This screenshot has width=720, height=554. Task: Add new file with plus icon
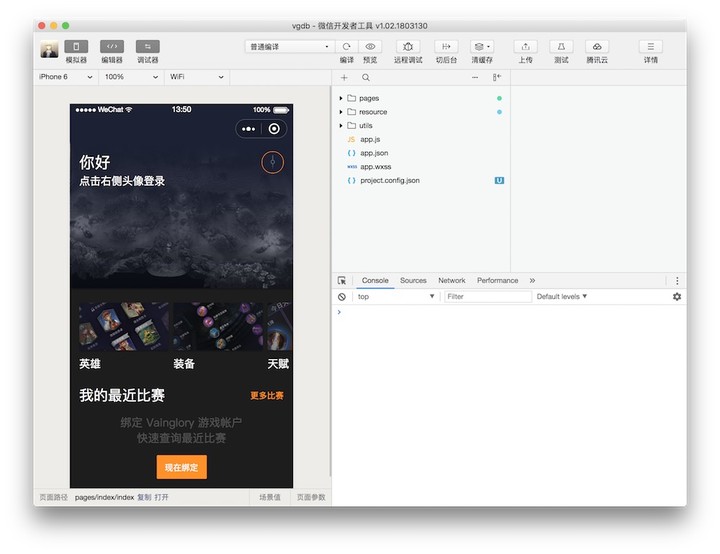(344, 78)
